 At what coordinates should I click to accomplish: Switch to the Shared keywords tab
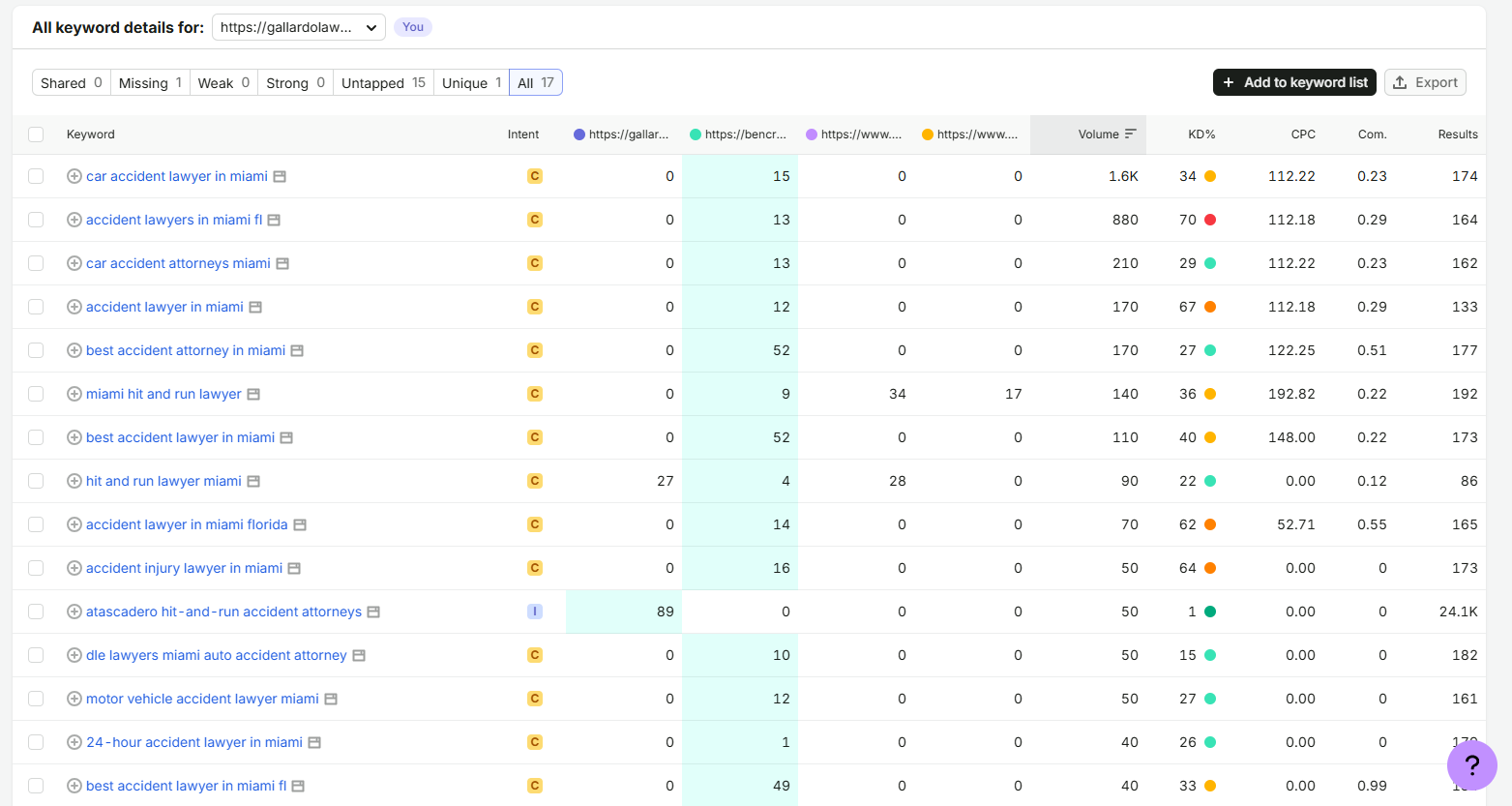pos(72,82)
